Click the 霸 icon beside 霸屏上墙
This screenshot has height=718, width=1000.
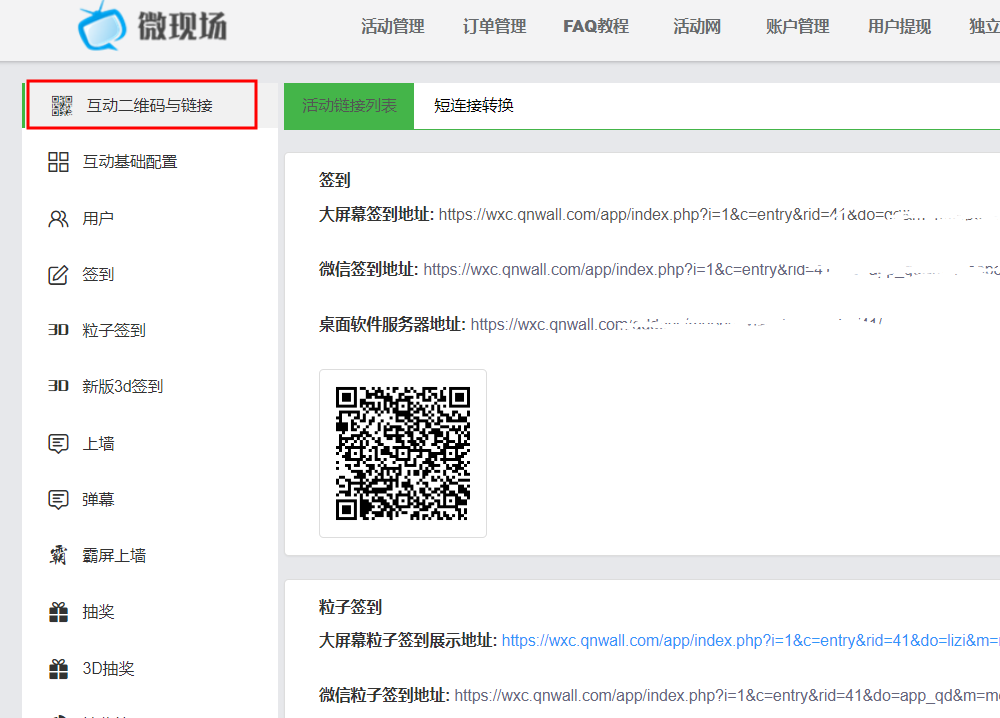coord(58,555)
